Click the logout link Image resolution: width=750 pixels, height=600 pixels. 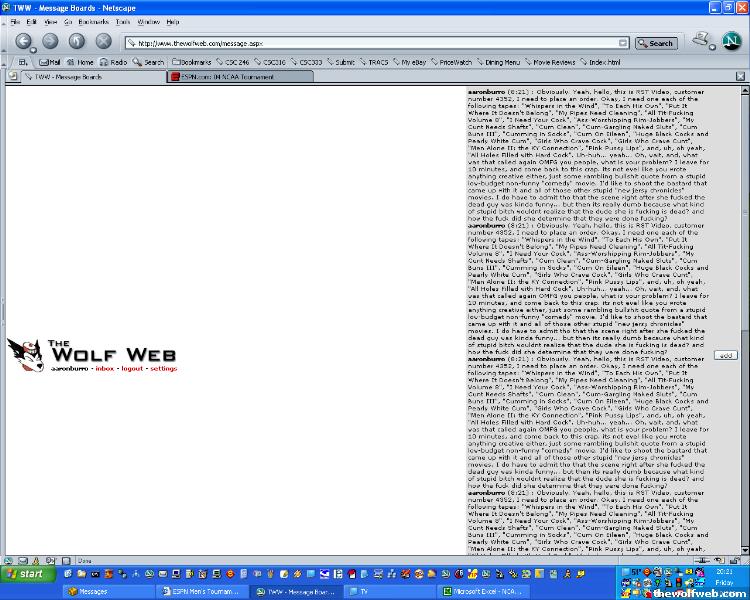(x=133, y=369)
